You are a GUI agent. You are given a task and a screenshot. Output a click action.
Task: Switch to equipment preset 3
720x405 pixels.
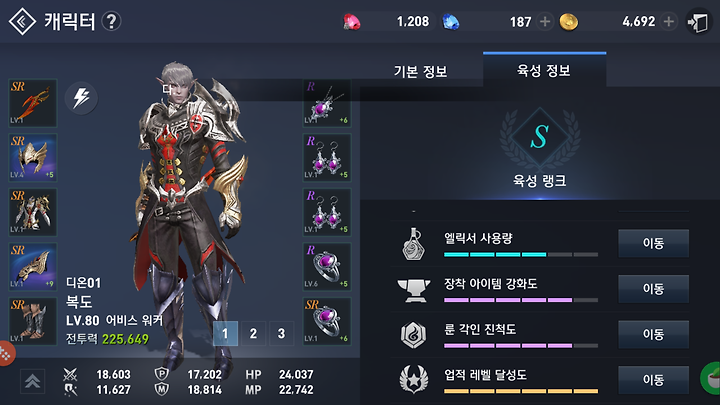pos(281,333)
